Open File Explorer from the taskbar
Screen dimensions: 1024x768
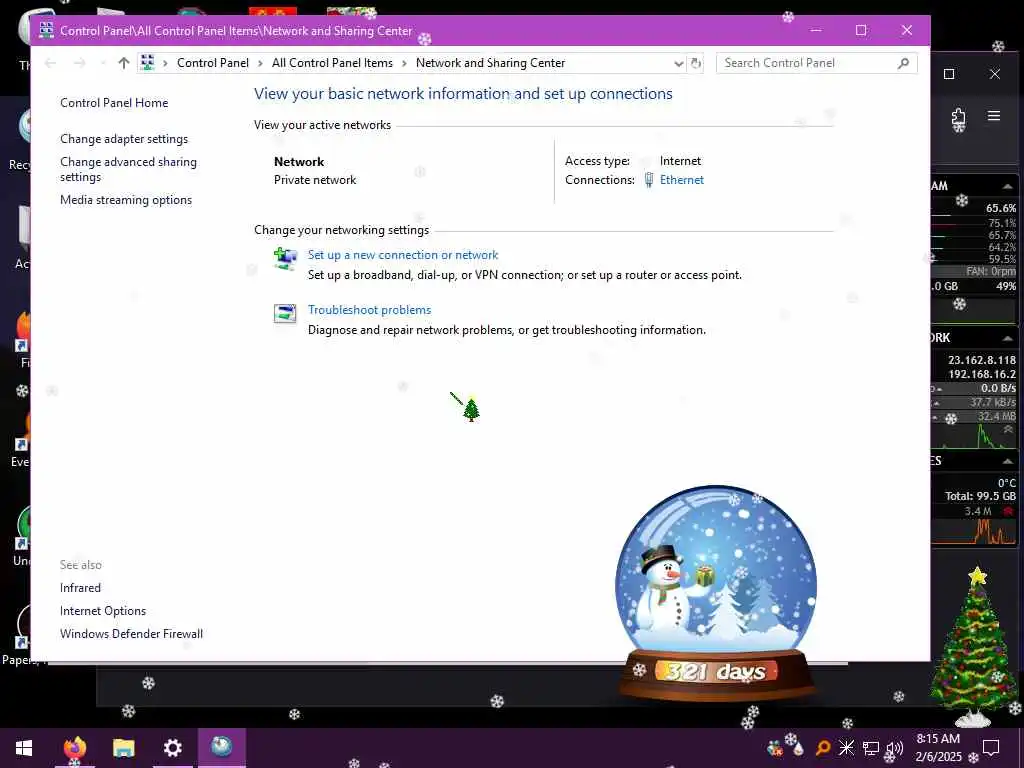pos(123,748)
